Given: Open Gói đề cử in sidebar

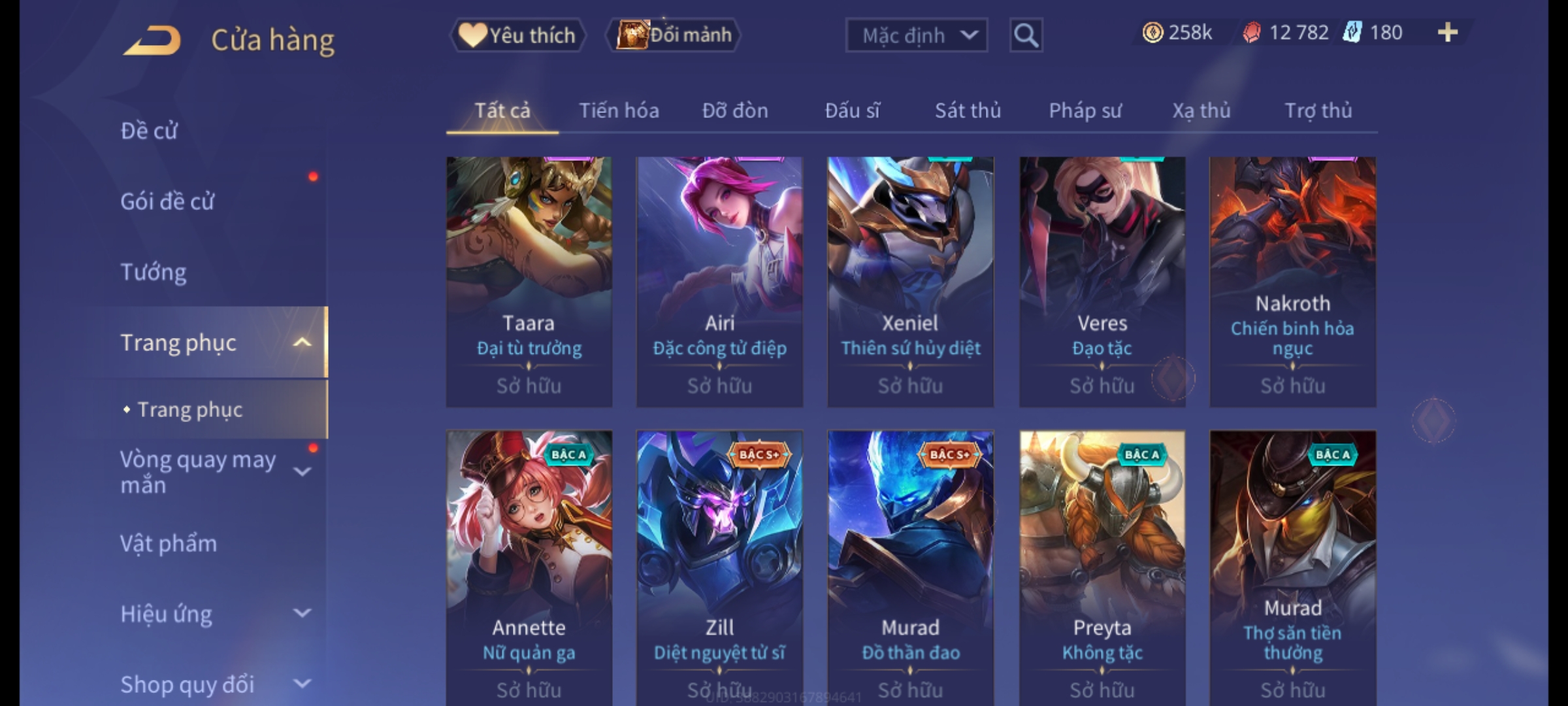Looking at the screenshot, I should [167, 201].
